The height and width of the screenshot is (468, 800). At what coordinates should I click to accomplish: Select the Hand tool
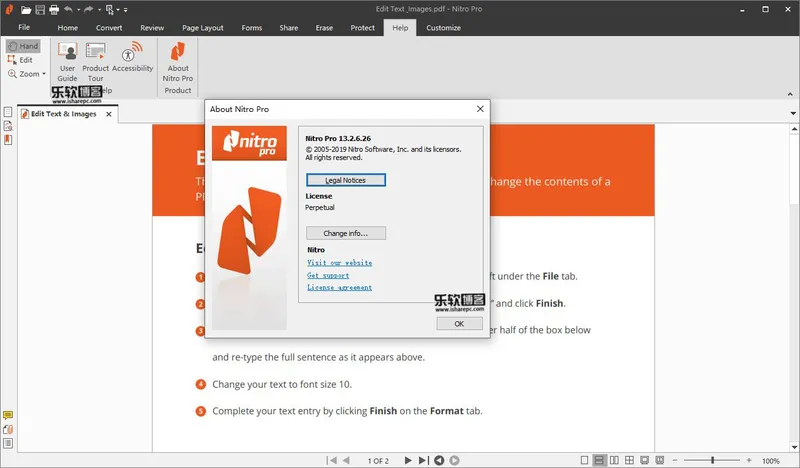tap(23, 46)
